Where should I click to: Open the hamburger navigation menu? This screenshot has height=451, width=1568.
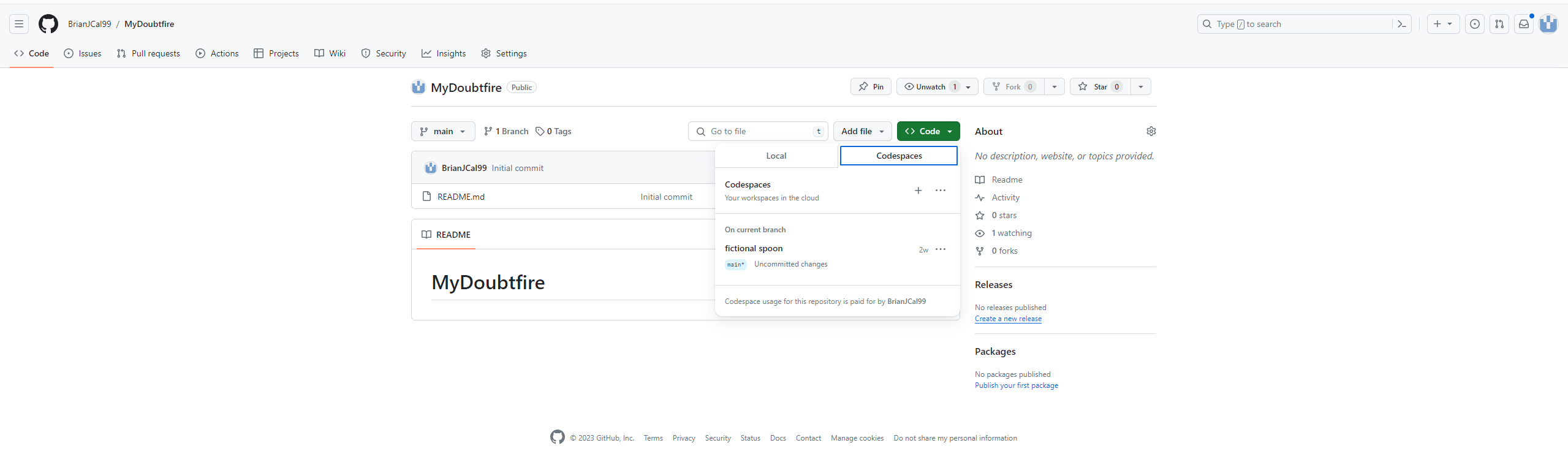19,24
